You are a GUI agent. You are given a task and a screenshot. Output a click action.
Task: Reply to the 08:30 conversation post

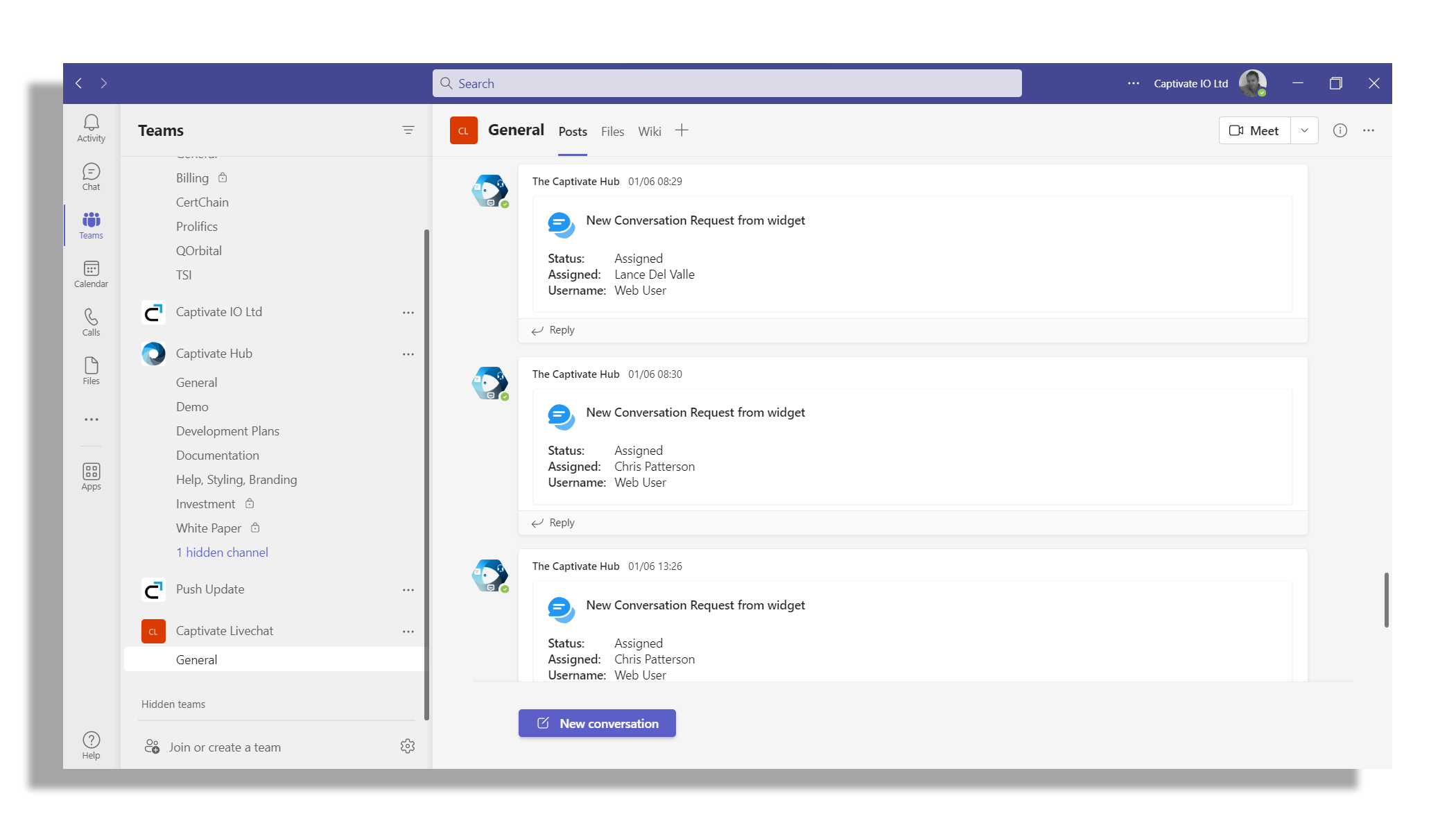pyautogui.click(x=553, y=523)
